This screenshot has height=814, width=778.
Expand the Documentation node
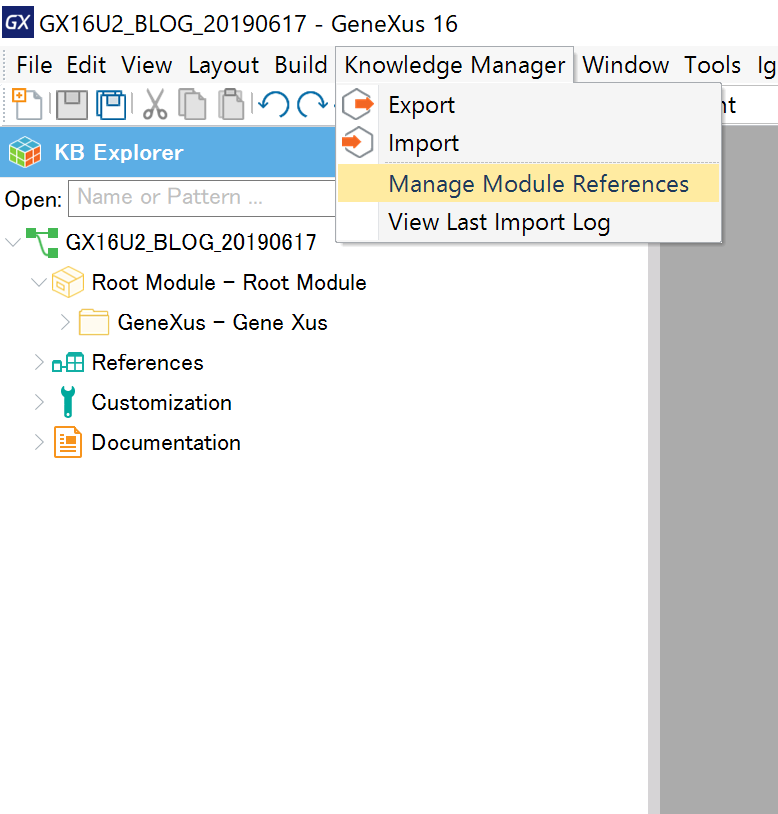click(39, 442)
